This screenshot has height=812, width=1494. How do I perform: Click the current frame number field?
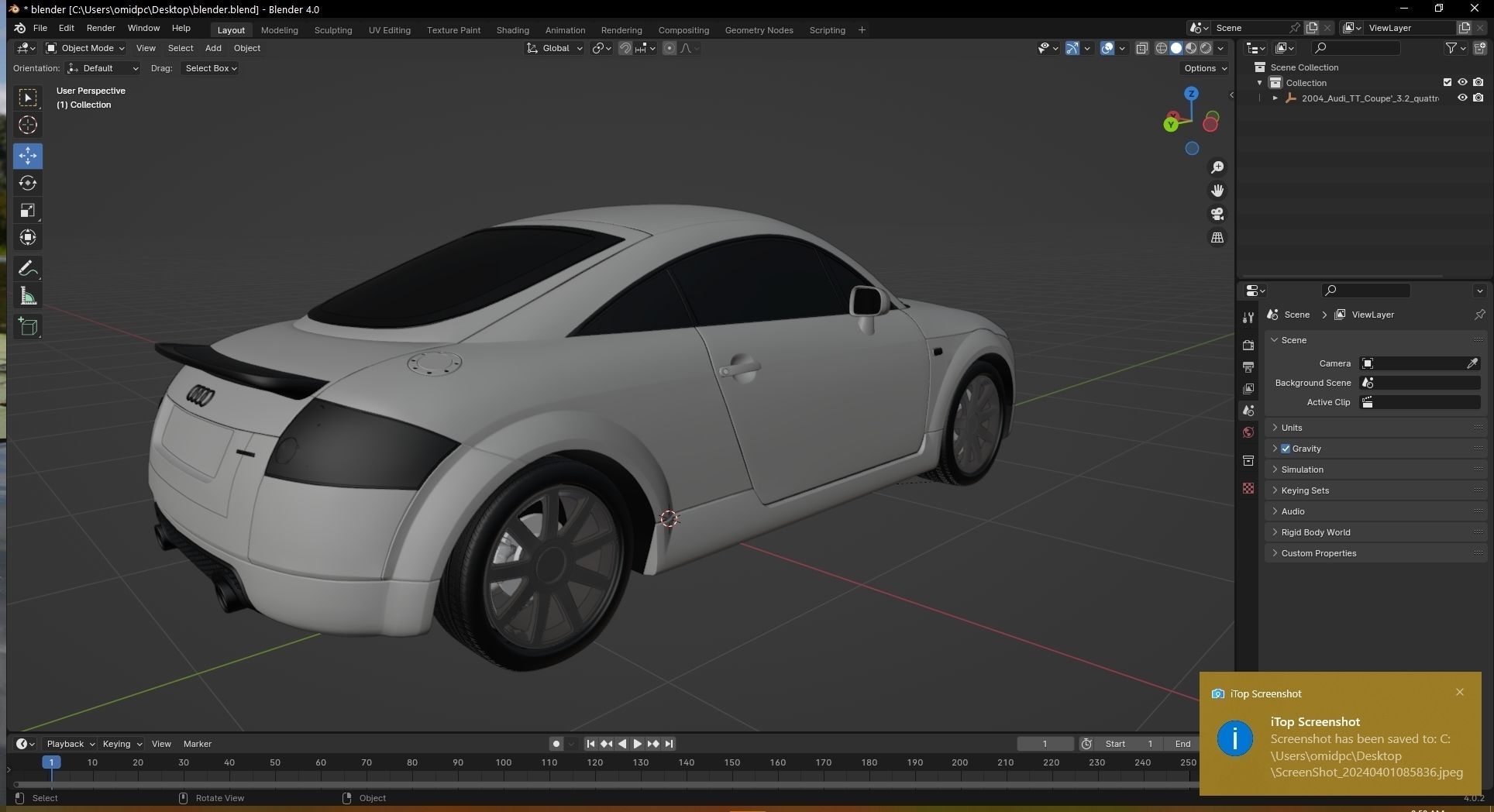pyautogui.click(x=1045, y=744)
